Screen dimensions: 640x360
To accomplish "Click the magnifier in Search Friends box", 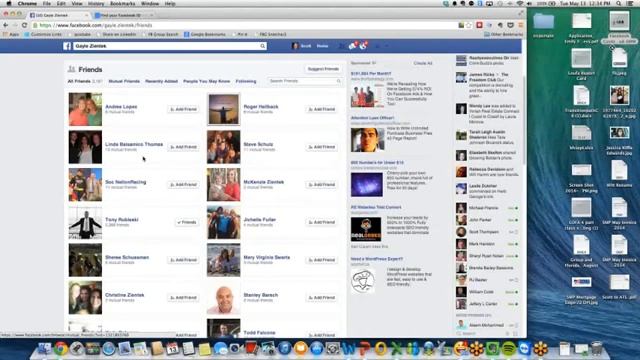I will [338, 81].
